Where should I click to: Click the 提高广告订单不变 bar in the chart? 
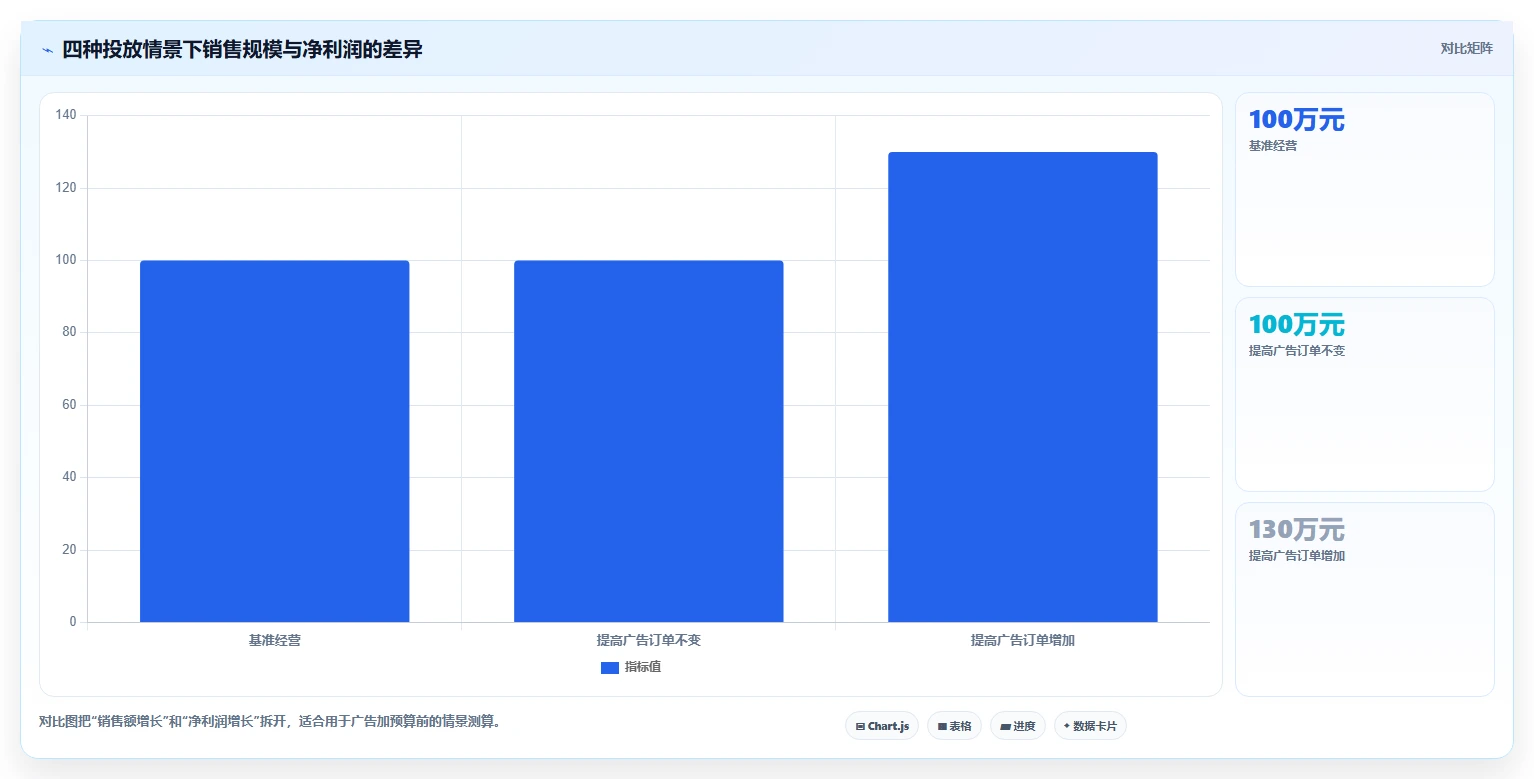click(x=648, y=441)
